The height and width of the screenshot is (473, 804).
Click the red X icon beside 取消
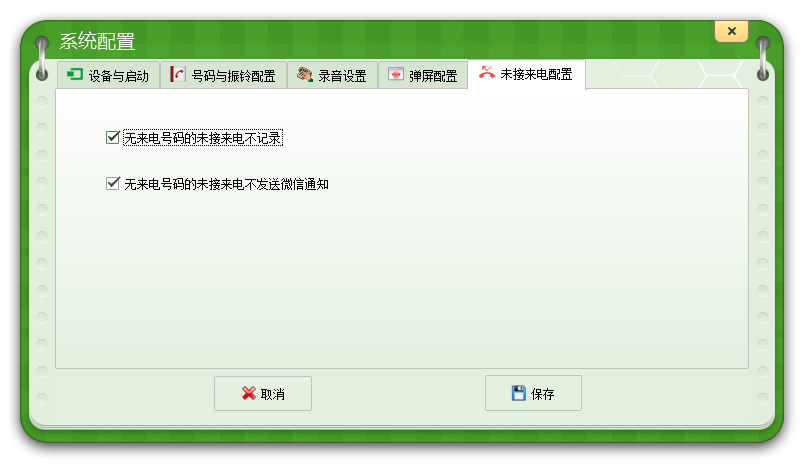tap(248, 394)
